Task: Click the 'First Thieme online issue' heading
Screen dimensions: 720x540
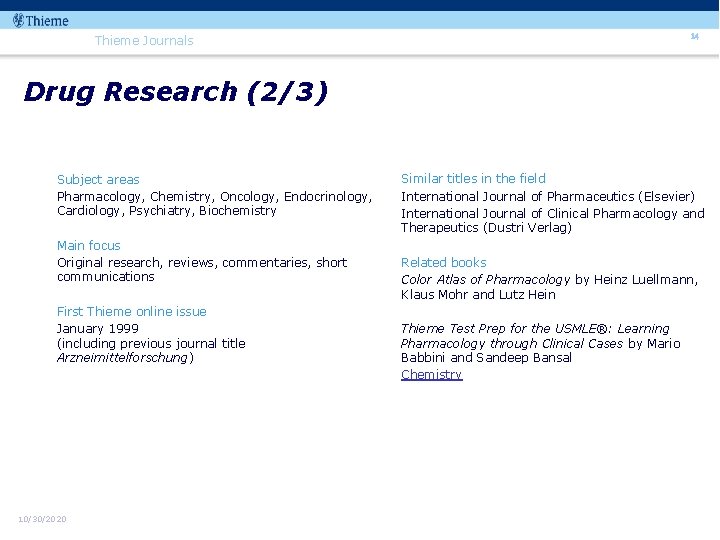Action: pos(132,312)
